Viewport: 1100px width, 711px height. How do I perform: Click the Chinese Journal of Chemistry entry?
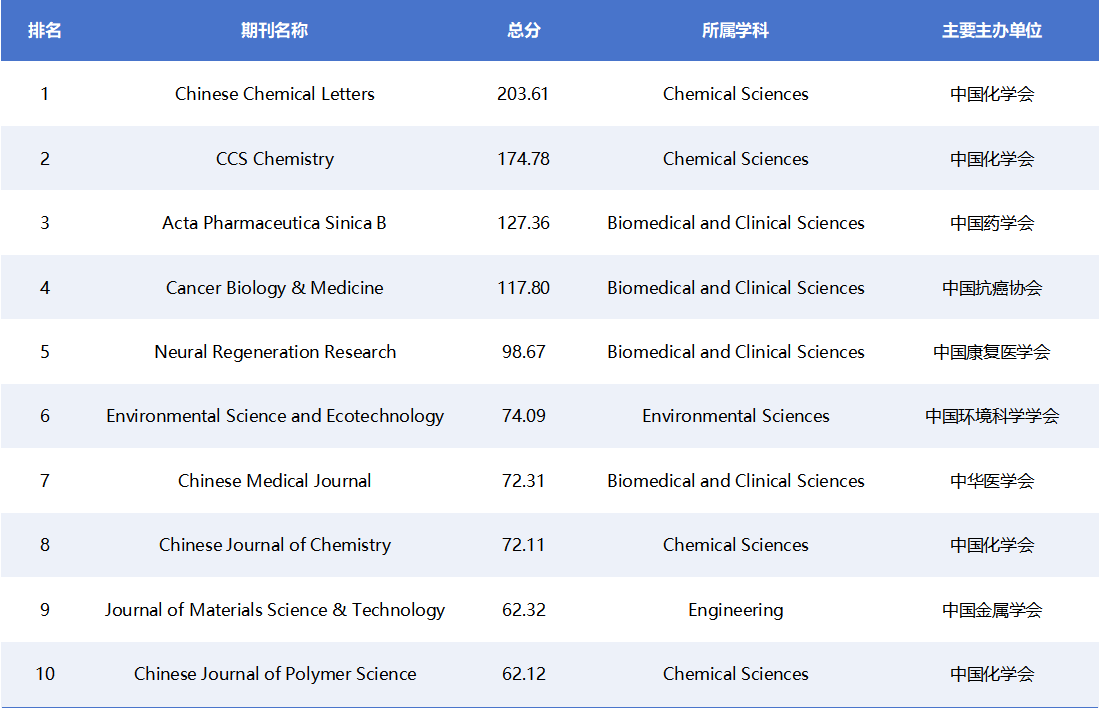(x=274, y=545)
